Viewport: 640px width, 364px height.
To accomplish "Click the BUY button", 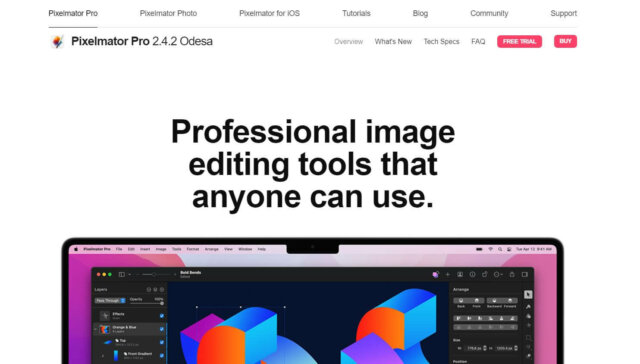I will pos(565,41).
